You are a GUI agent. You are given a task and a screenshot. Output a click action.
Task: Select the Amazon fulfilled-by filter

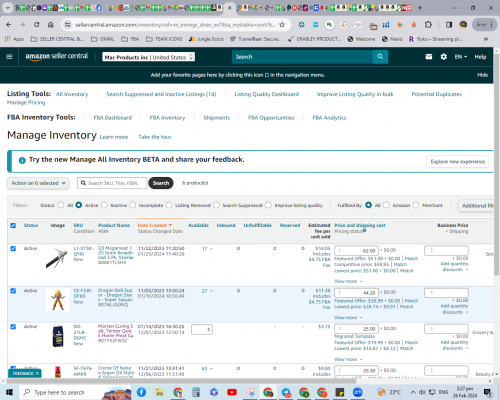pos(386,205)
